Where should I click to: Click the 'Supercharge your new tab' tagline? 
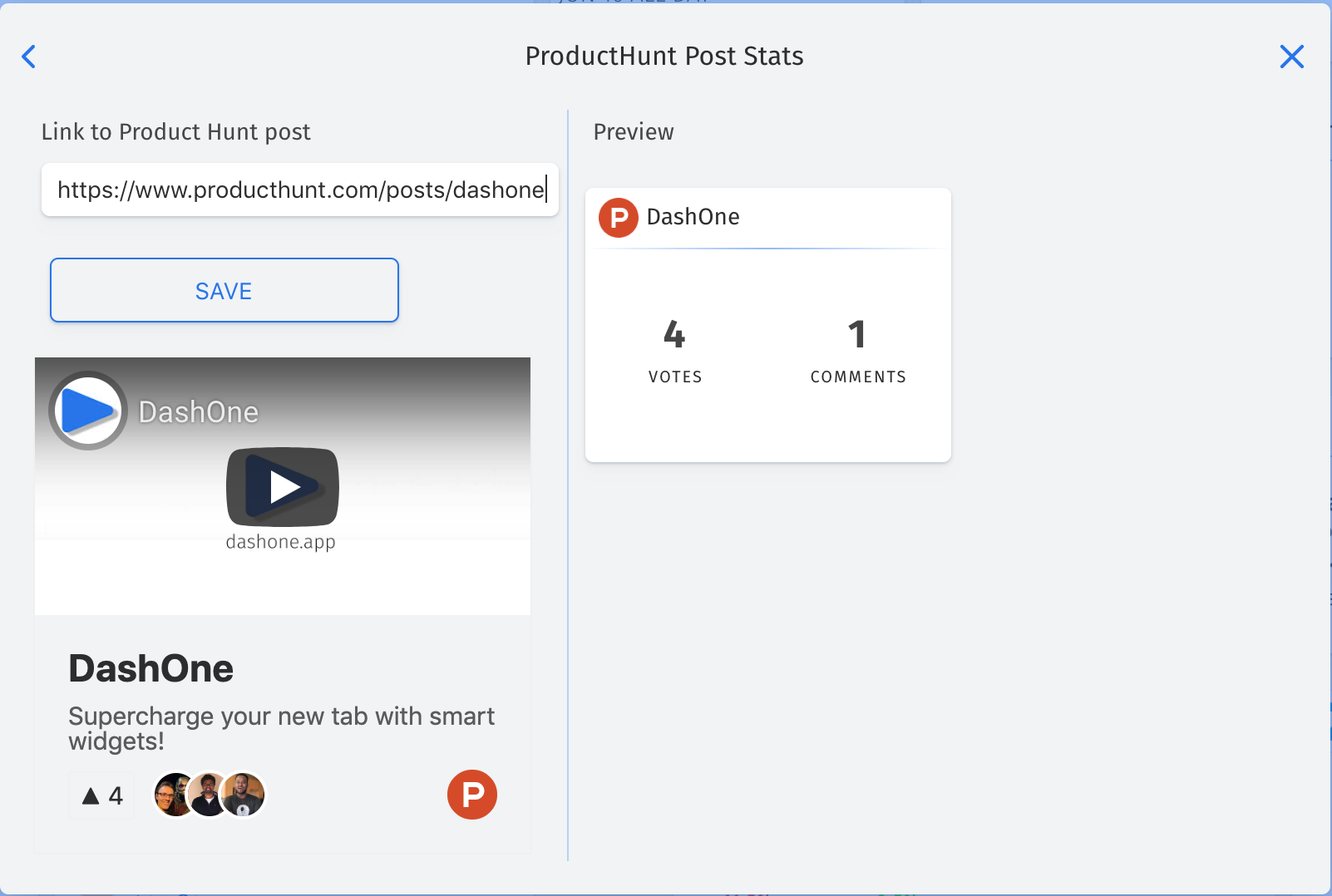[281, 728]
